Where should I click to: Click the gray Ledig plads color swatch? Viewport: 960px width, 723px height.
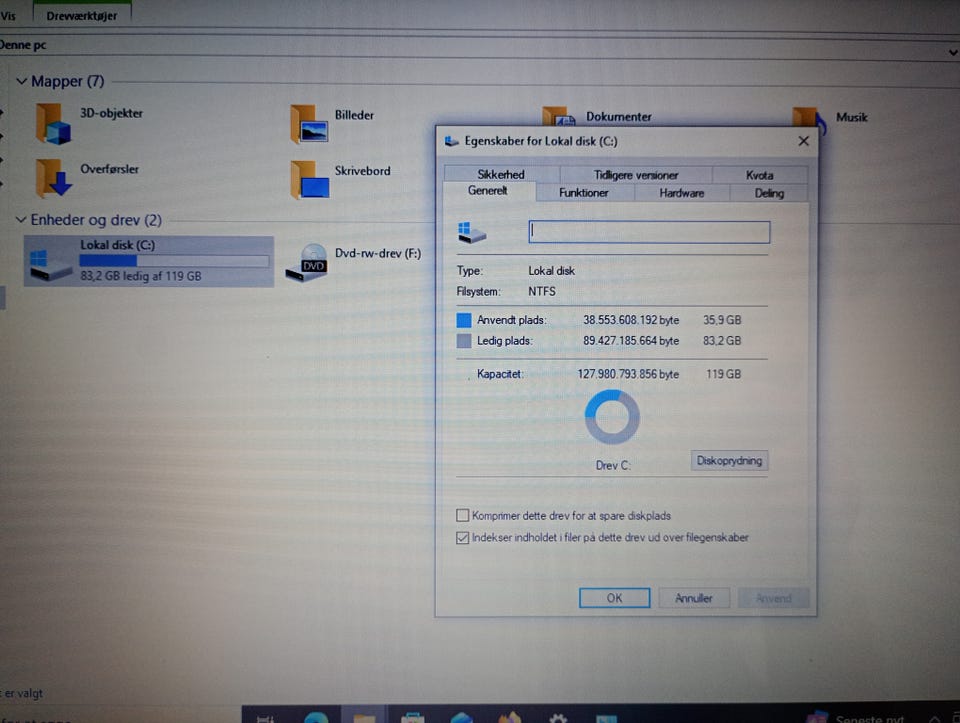(x=464, y=341)
